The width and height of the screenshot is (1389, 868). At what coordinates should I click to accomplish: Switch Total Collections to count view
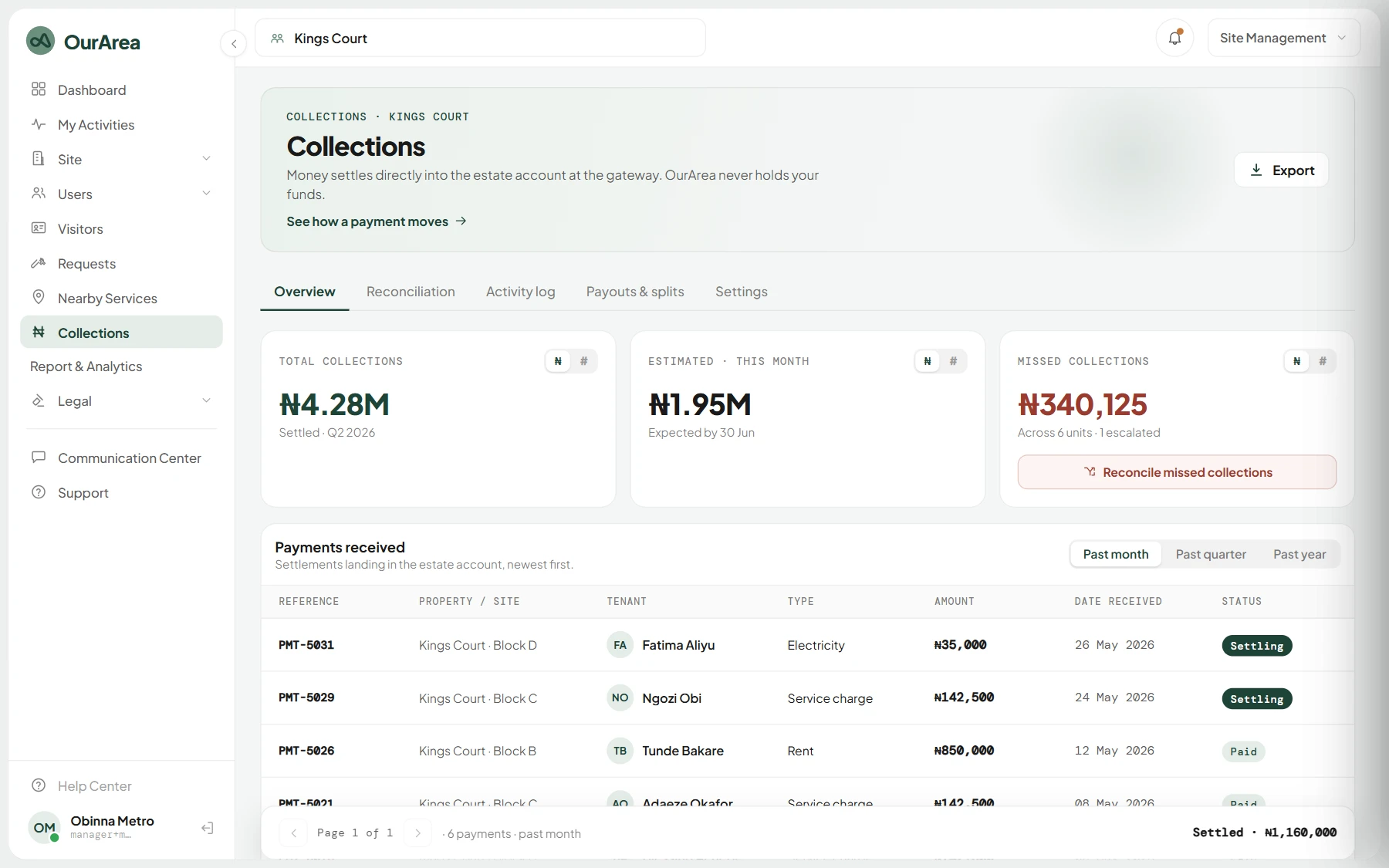pyautogui.click(x=584, y=361)
